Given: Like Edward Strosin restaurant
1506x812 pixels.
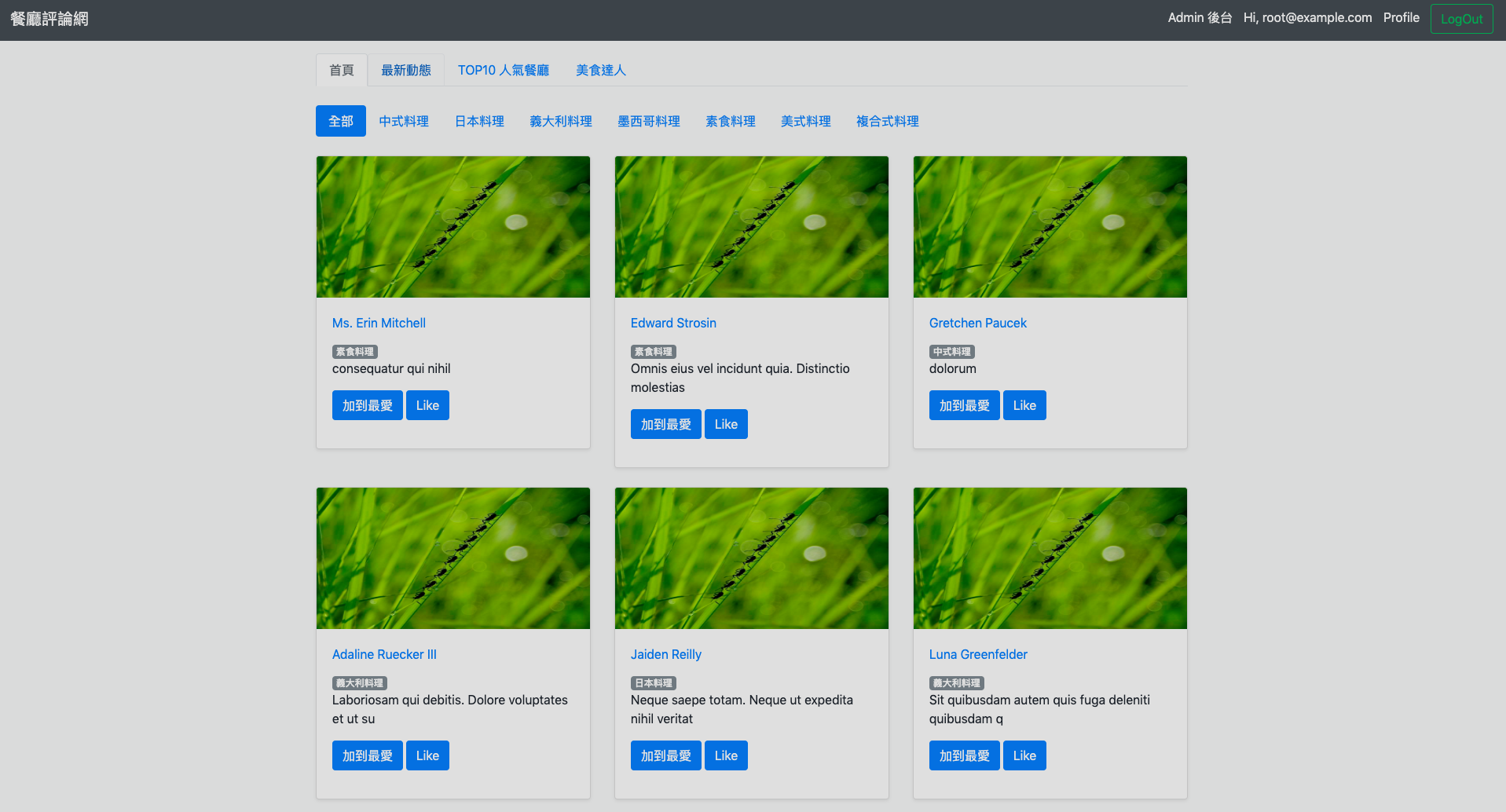Looking at the screenshot, I should click(726, 424).
